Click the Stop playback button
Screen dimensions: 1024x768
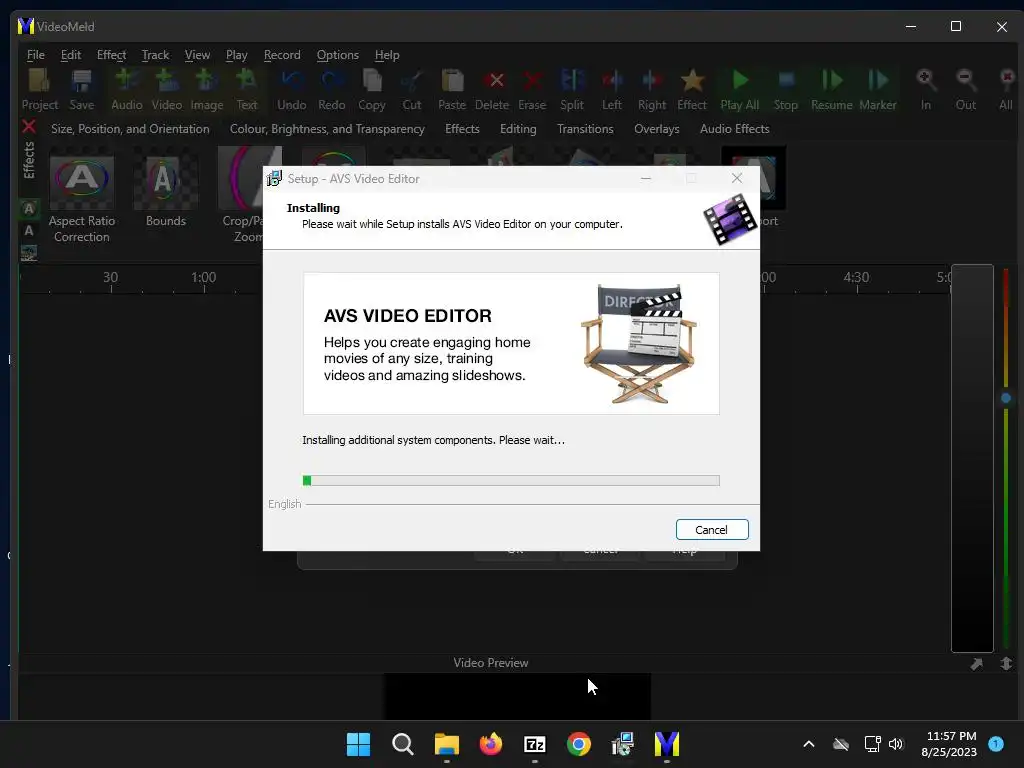click(786, 90)
